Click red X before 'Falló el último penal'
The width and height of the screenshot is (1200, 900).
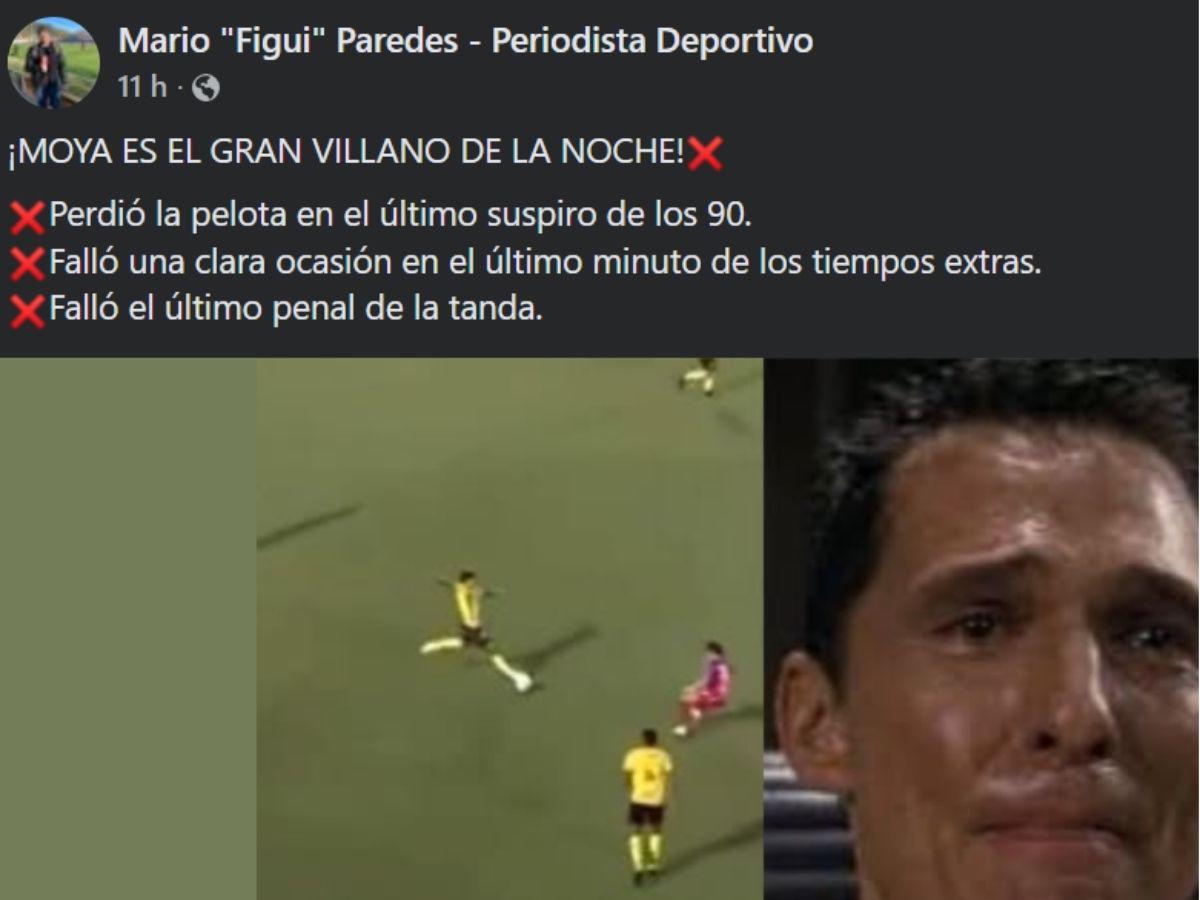(28, 312)
